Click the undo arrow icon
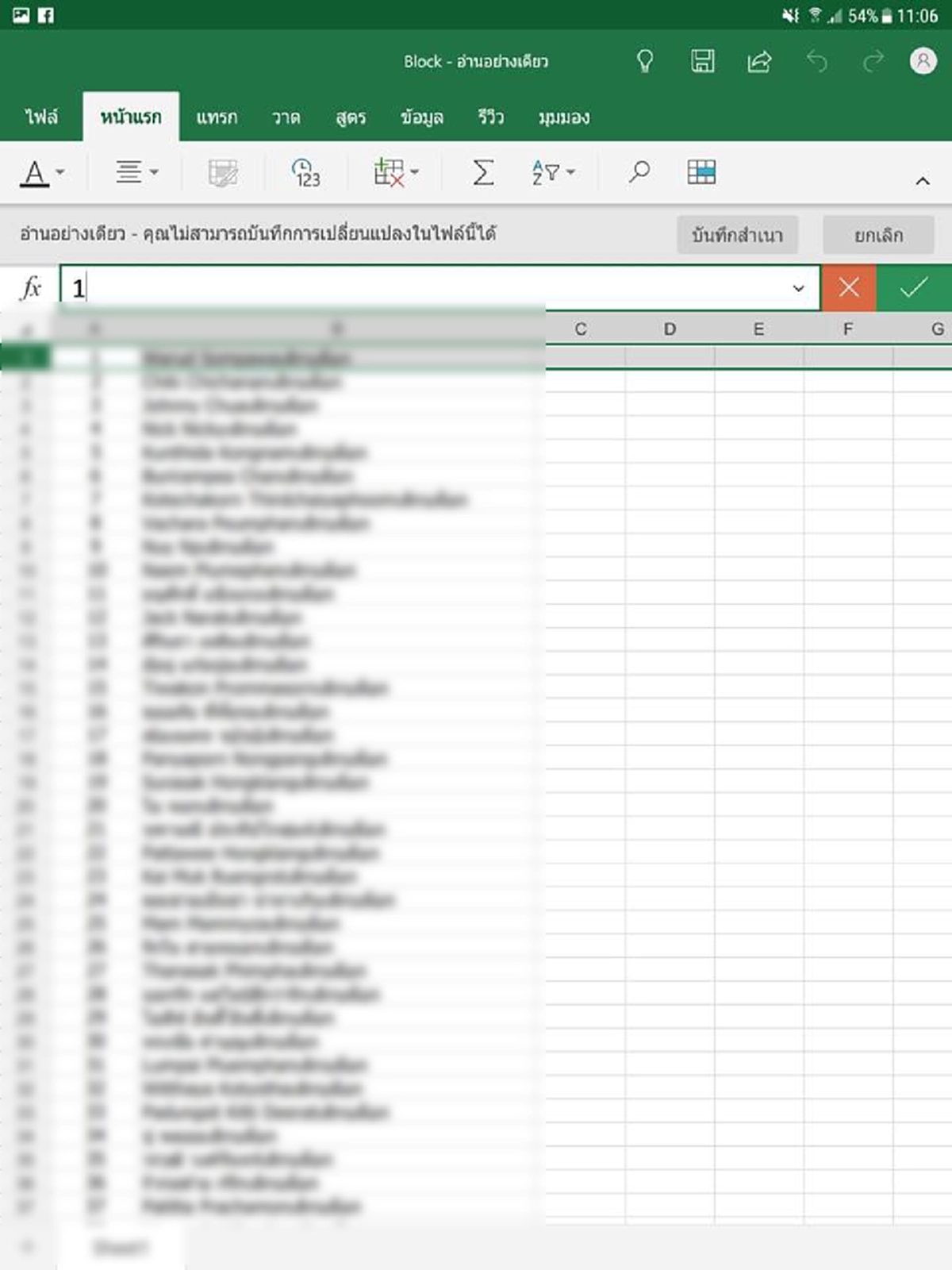The height and width of the screenshot is (1270, 952). coord(816,61)
